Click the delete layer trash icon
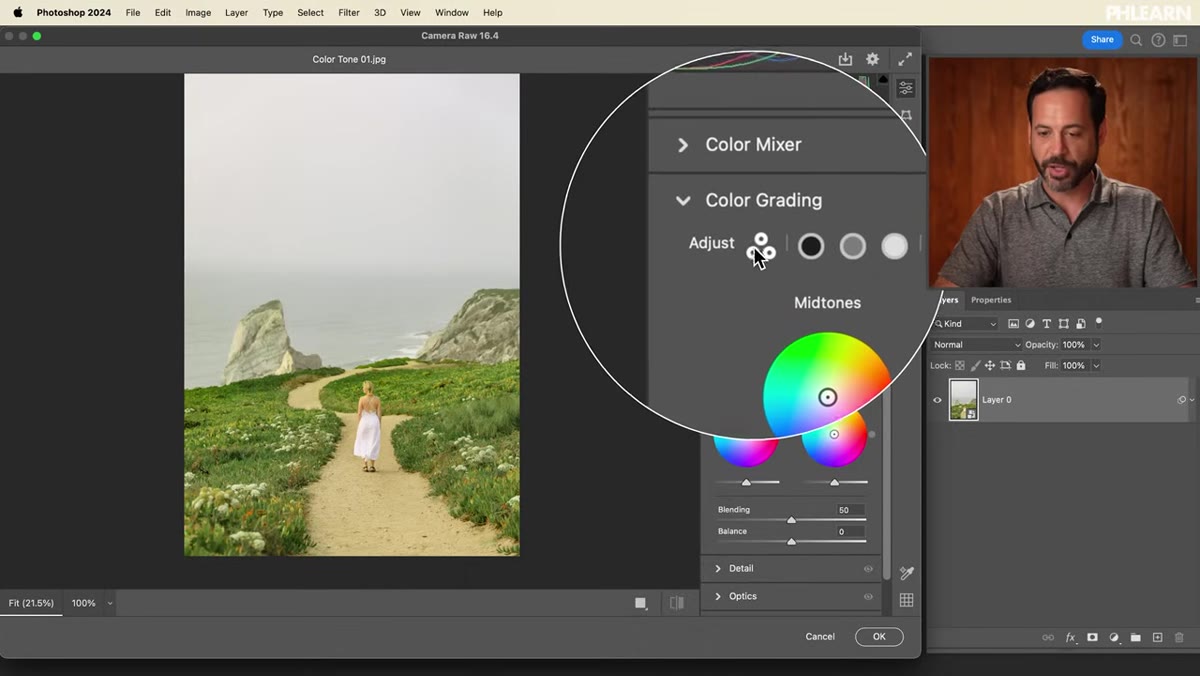Image resolution: width=1200 pixels, height=676 pixels. click(x=1179, y=637)
